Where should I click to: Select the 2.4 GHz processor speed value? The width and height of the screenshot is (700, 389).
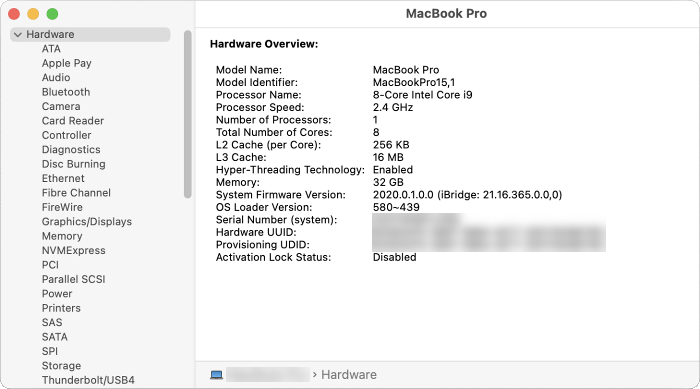tap(393, 107)
